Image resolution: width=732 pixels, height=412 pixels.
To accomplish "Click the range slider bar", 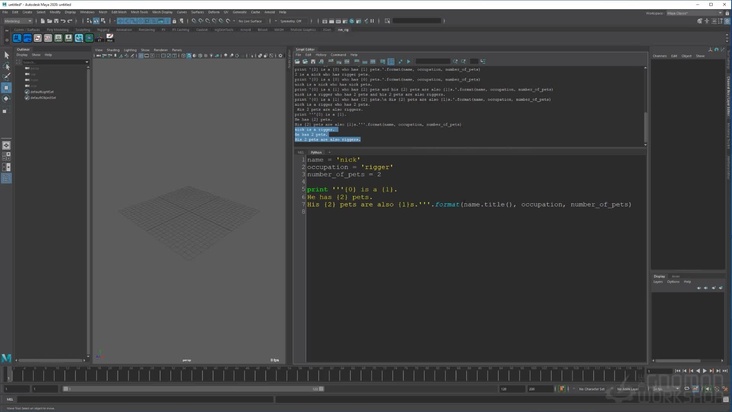I will coord(193,389).
